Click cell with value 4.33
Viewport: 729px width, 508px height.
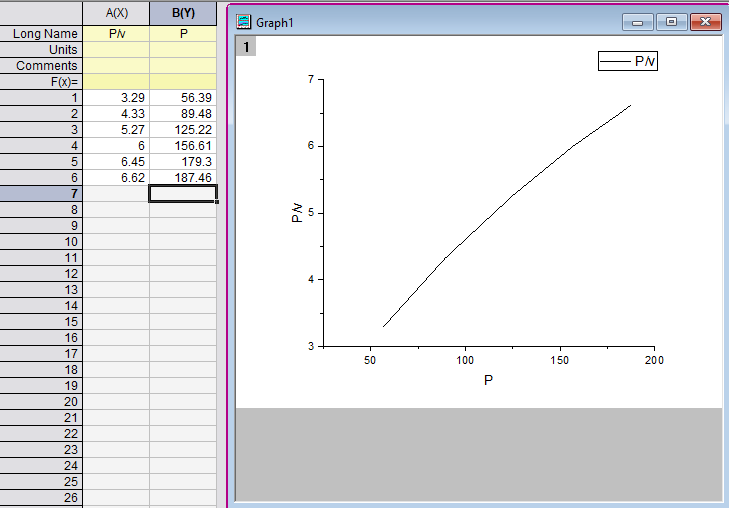pos(116,114)
